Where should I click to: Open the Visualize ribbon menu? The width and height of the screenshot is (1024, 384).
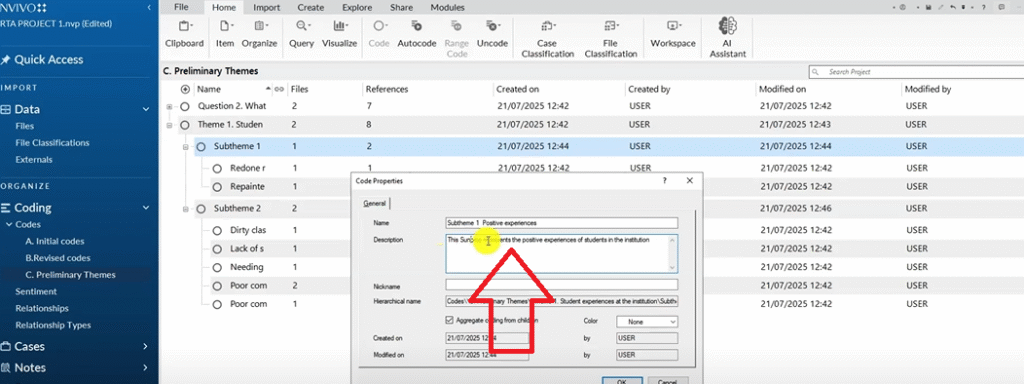click(x=340, y=34)
